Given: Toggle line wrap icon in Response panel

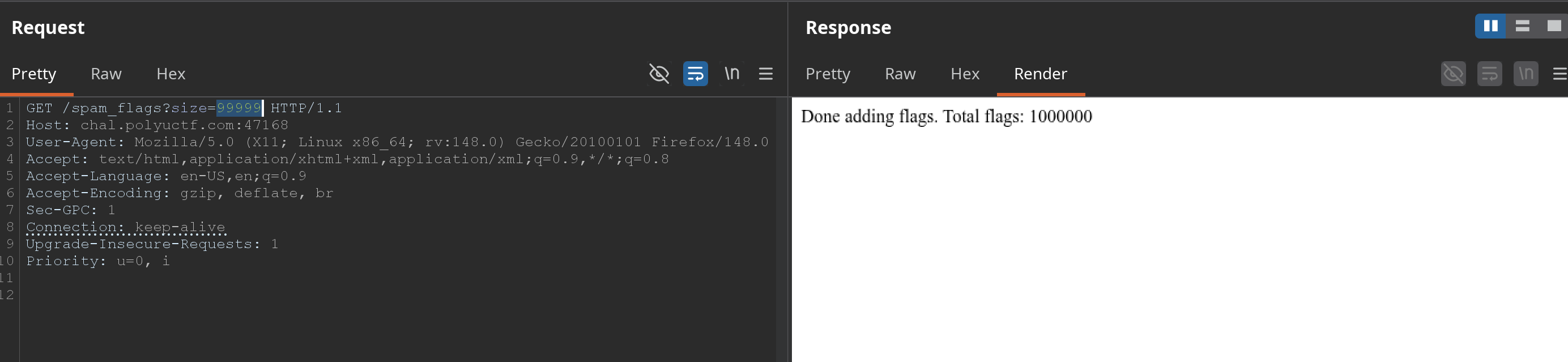Looking at the screenshot, I should click(x=1489, y=74).
